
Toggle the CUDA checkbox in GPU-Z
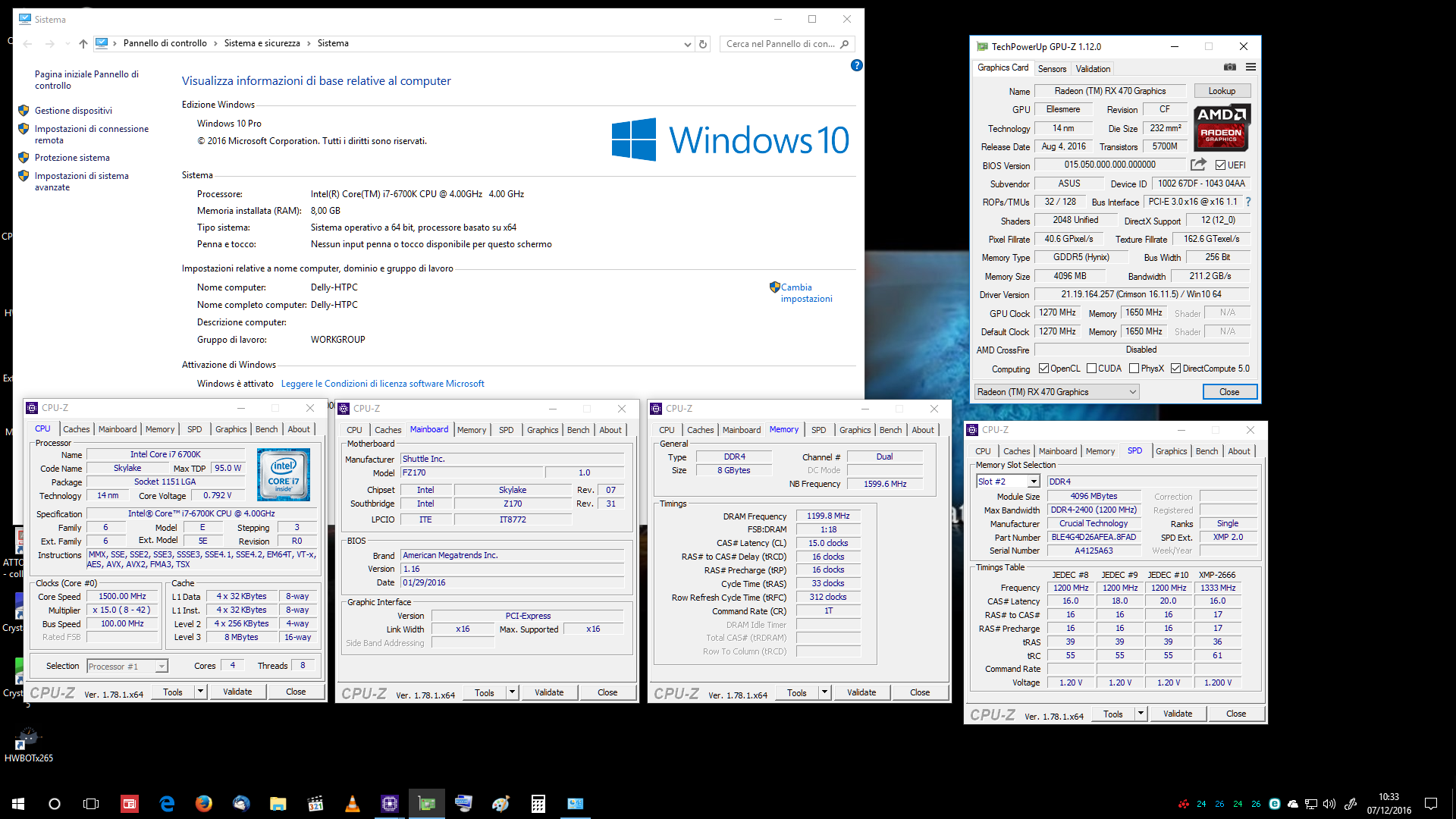pyautogui.click(x=1091, y=369)
